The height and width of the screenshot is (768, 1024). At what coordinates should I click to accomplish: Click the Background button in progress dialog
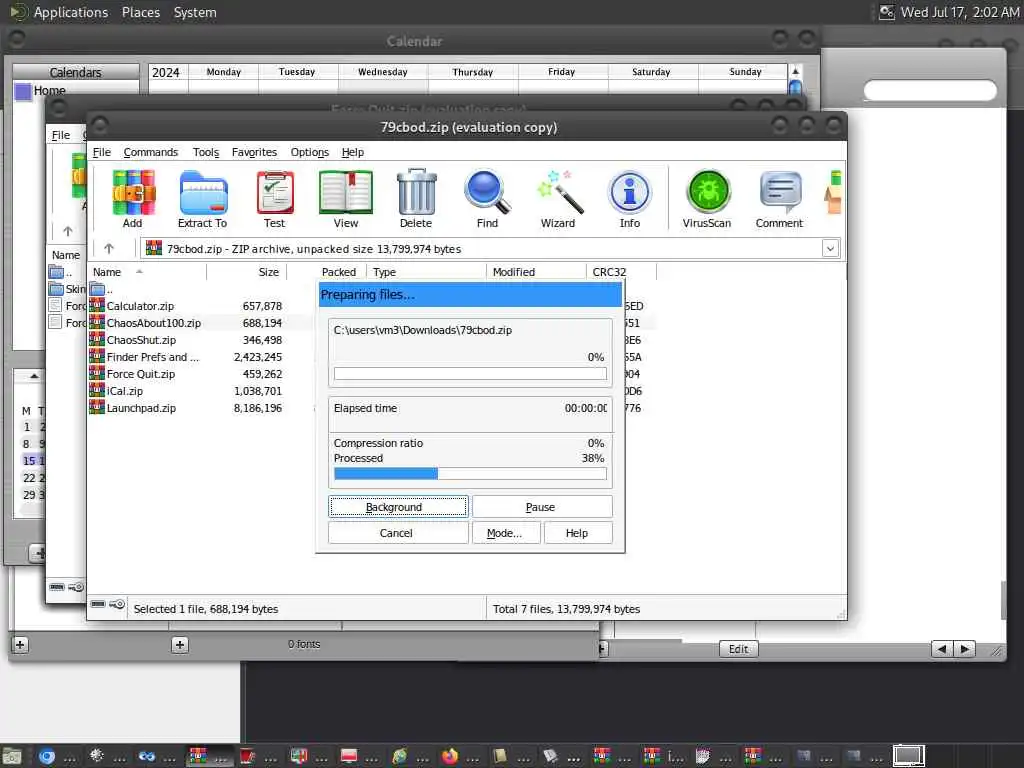(398, 507)
